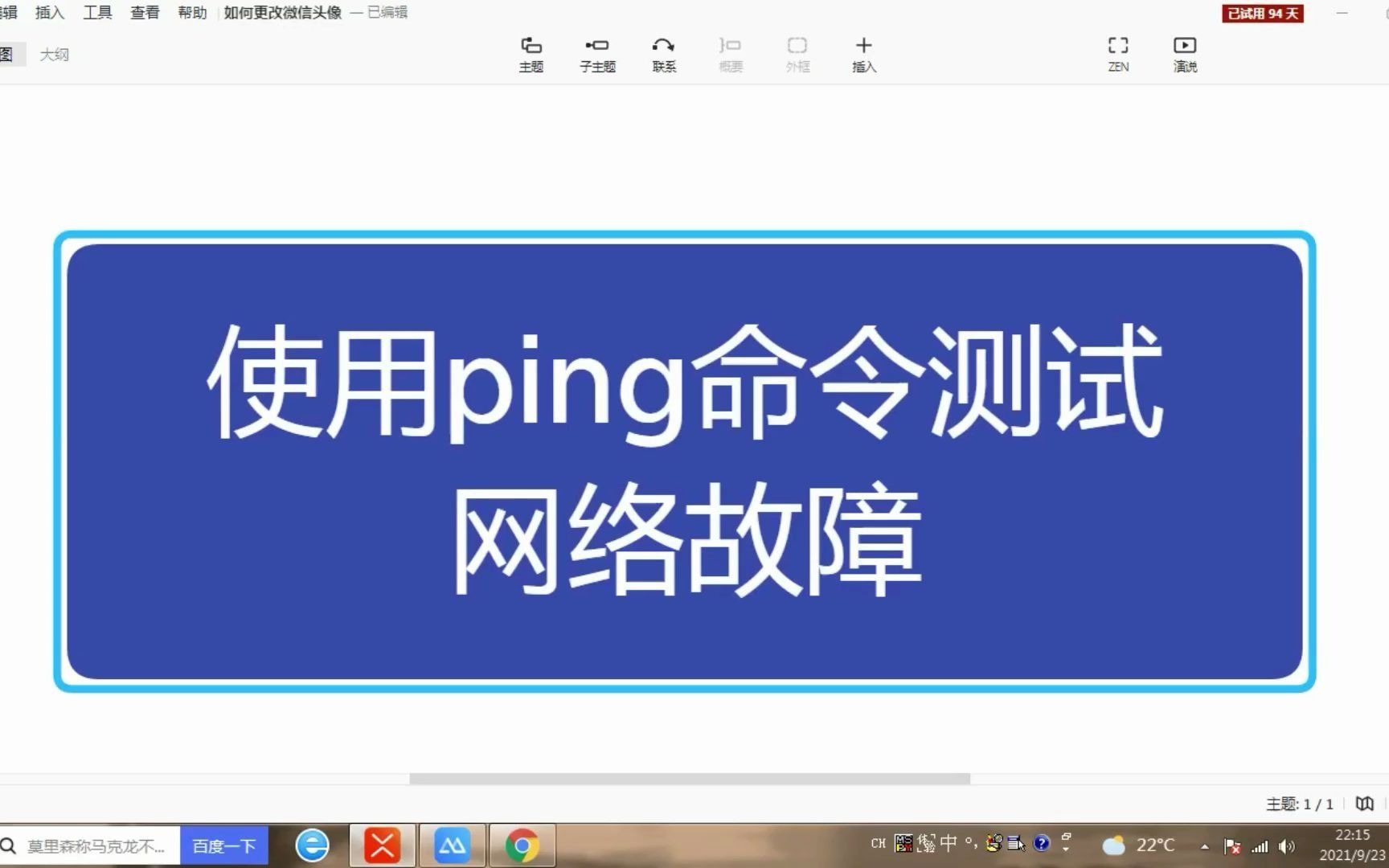Click the 百度一下 search button

(x=223, y=845)
